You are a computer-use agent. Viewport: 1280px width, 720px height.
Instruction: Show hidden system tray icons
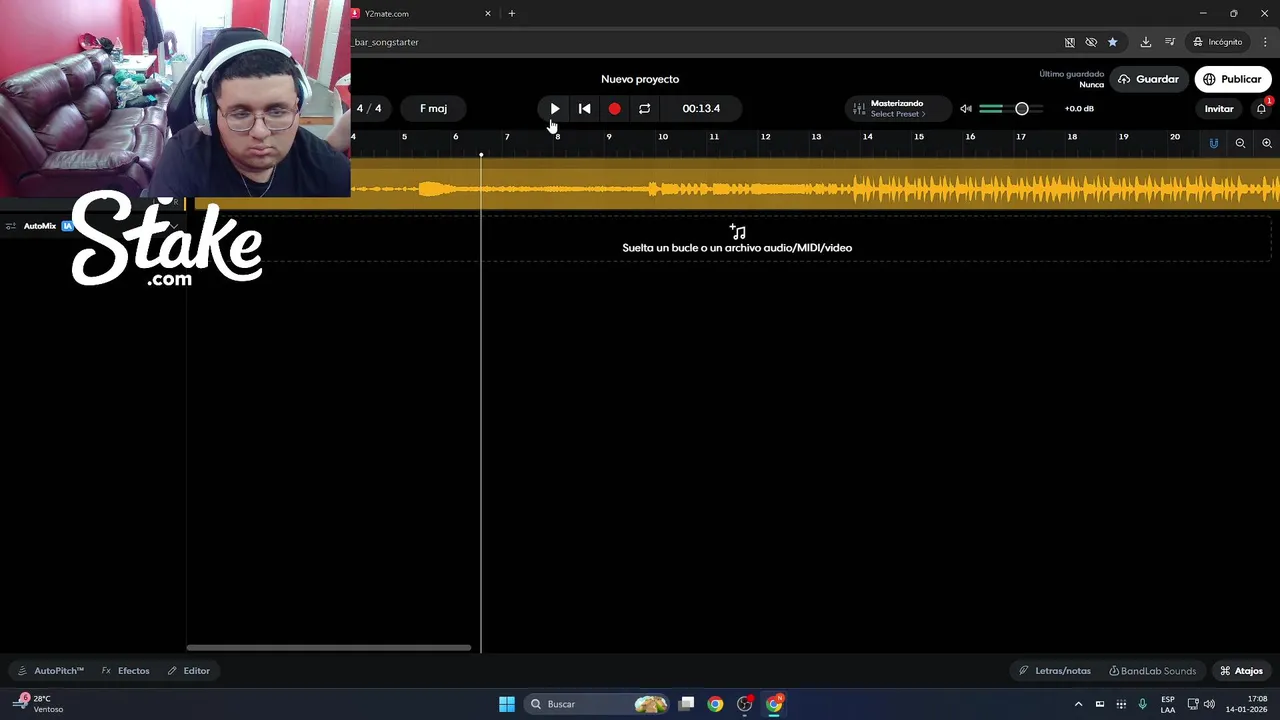(x=1078, y=704)
